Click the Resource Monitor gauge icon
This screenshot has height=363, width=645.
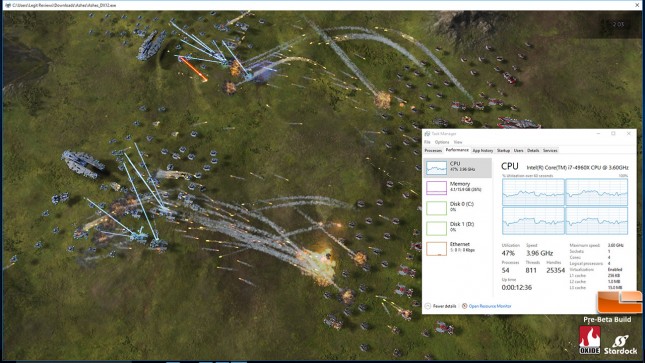(x=464, y=306)
